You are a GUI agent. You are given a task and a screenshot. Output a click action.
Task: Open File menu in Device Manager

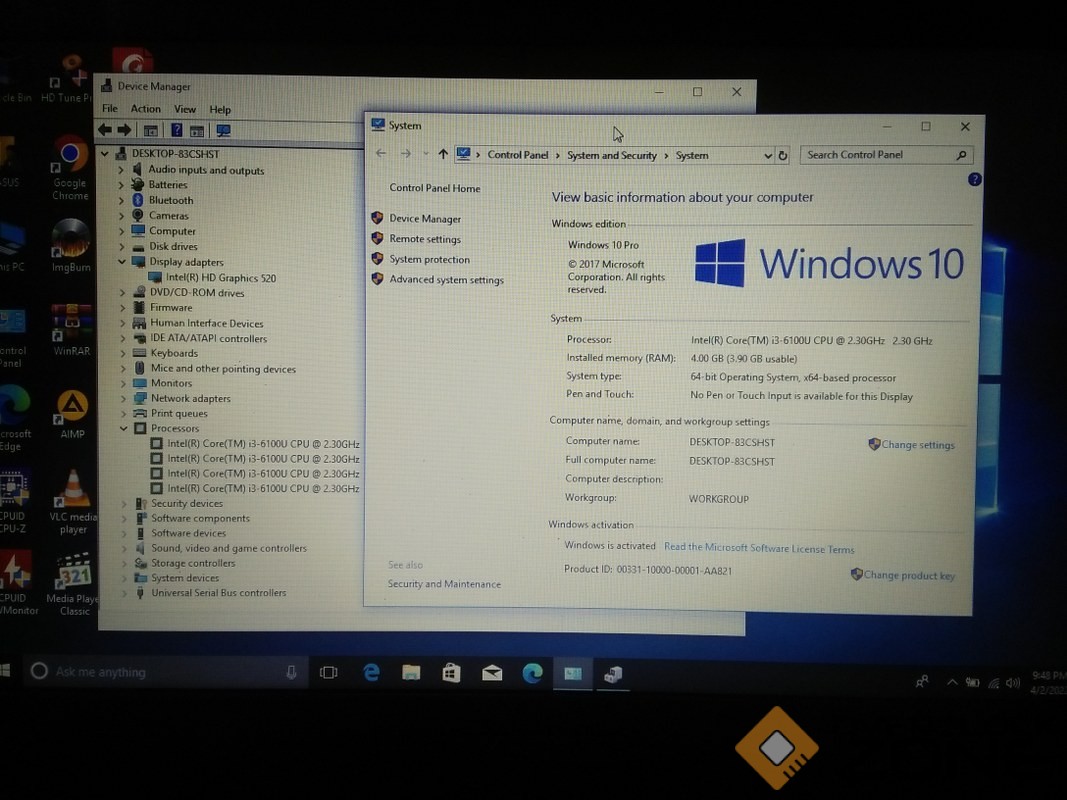[110, 108]
